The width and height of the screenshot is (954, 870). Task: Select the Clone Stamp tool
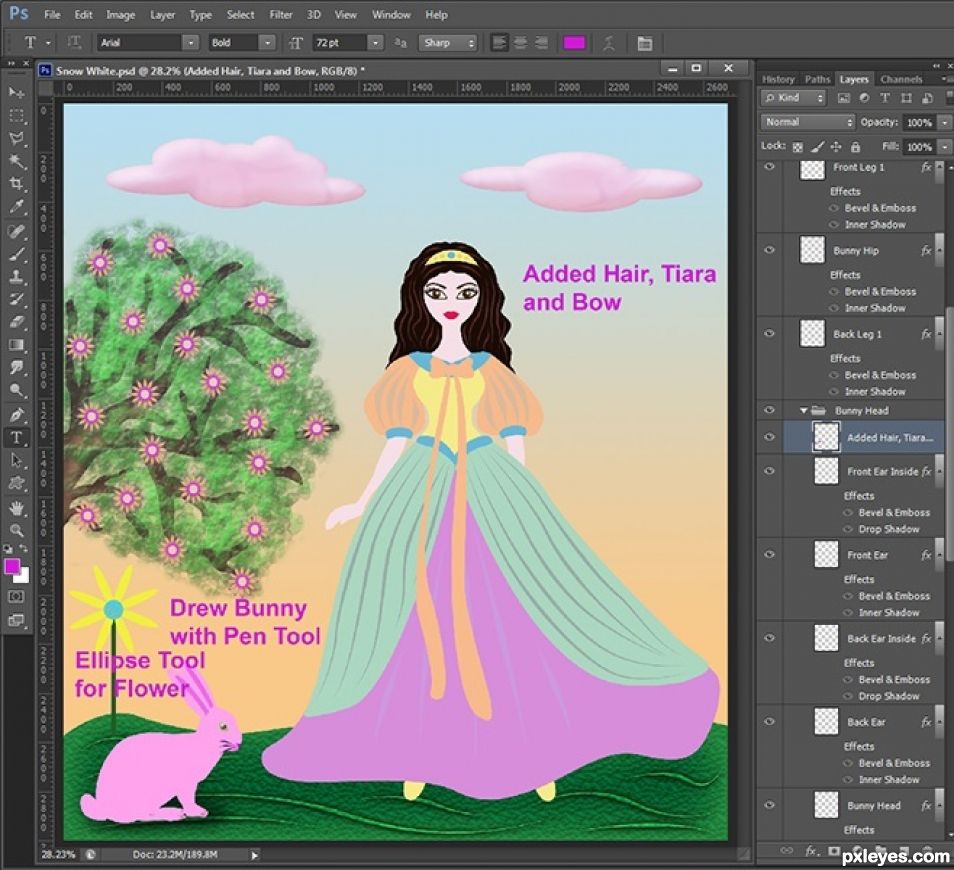click(x=16, y=277)
